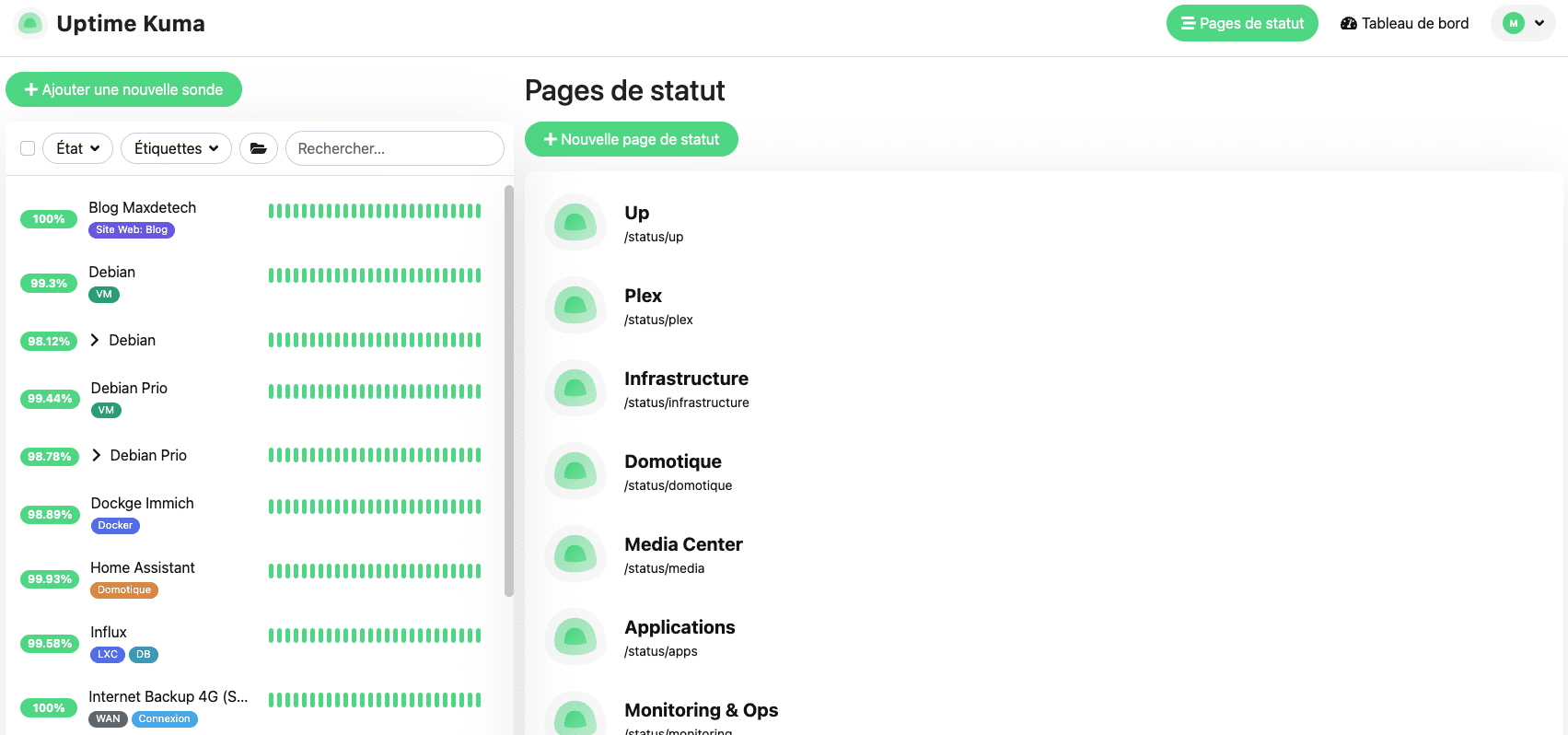
Task: Open the Media Center status page icon
Action: (x=575, y=554)
